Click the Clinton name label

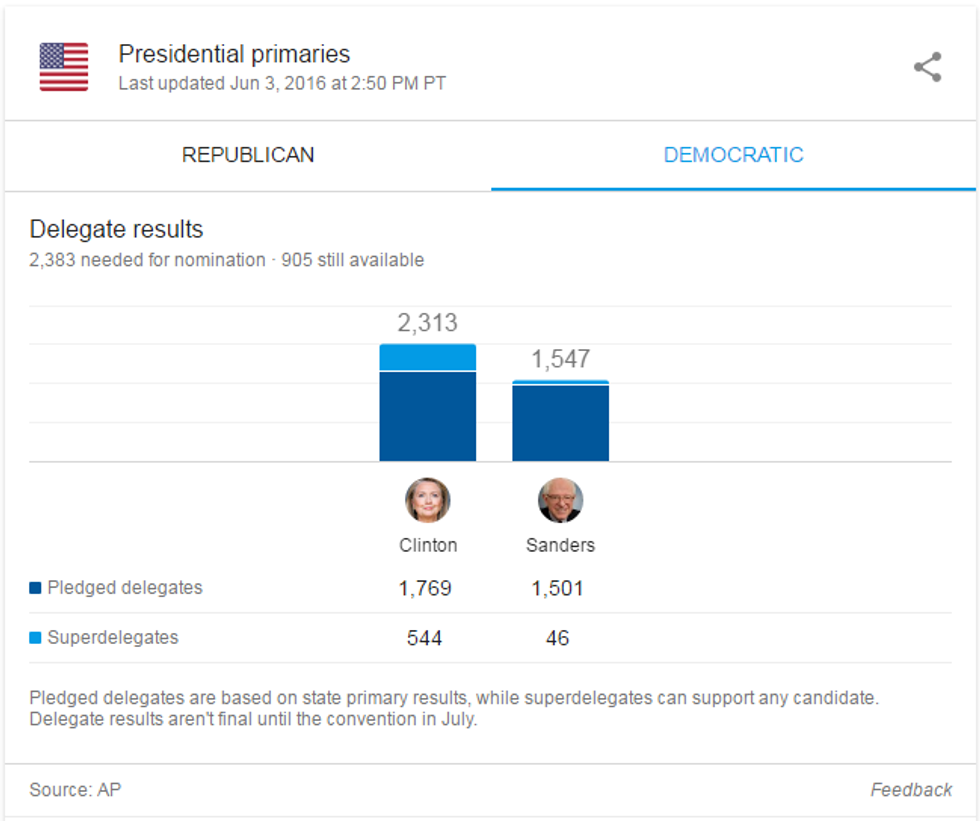428,545
